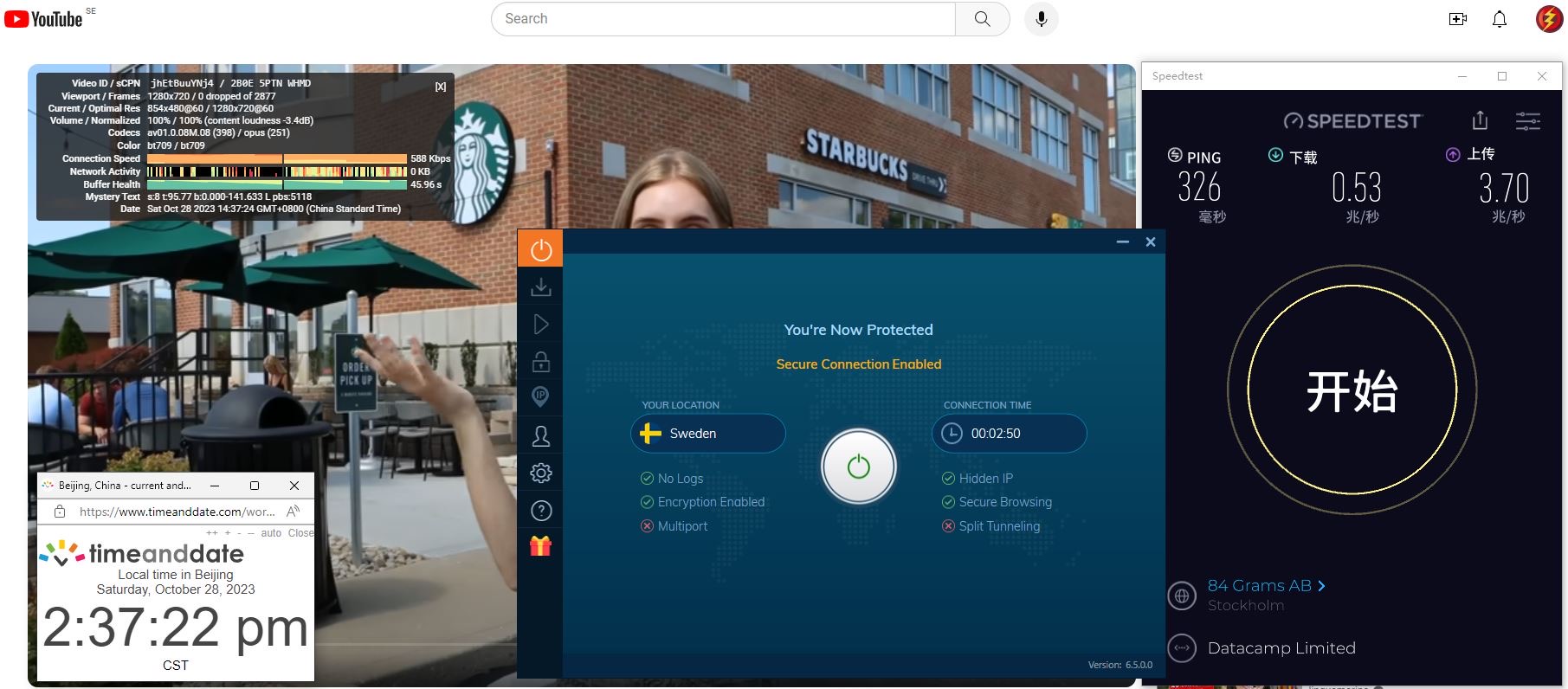Click the YouTube search input field
This screenshot has width=1568, height=689.
pyautogui.click(x=723, y=19)
